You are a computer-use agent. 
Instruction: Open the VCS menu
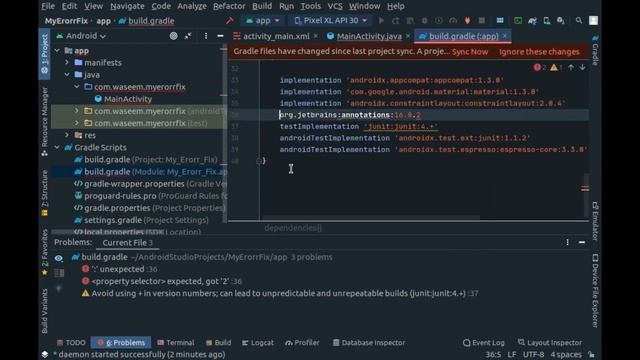click(335, 6)
